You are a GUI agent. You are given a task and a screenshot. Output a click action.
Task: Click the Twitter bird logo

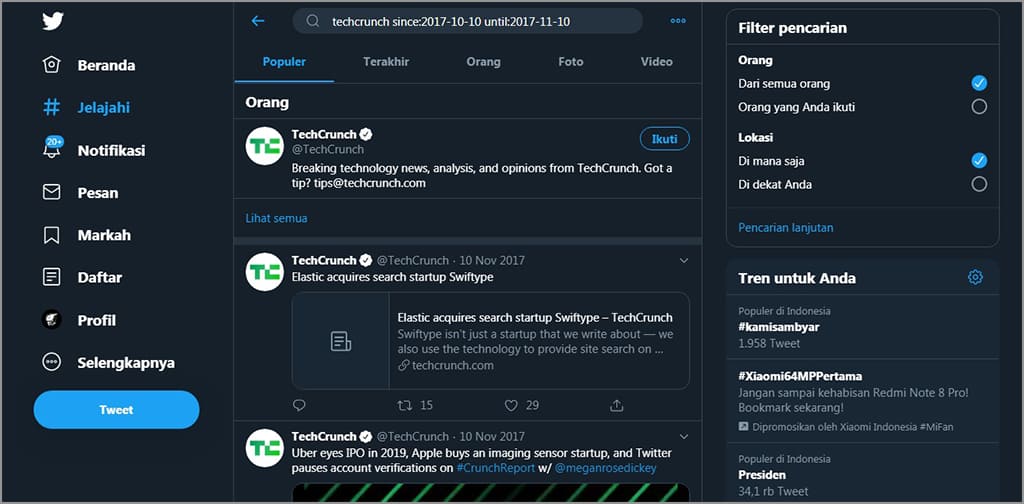53,21
